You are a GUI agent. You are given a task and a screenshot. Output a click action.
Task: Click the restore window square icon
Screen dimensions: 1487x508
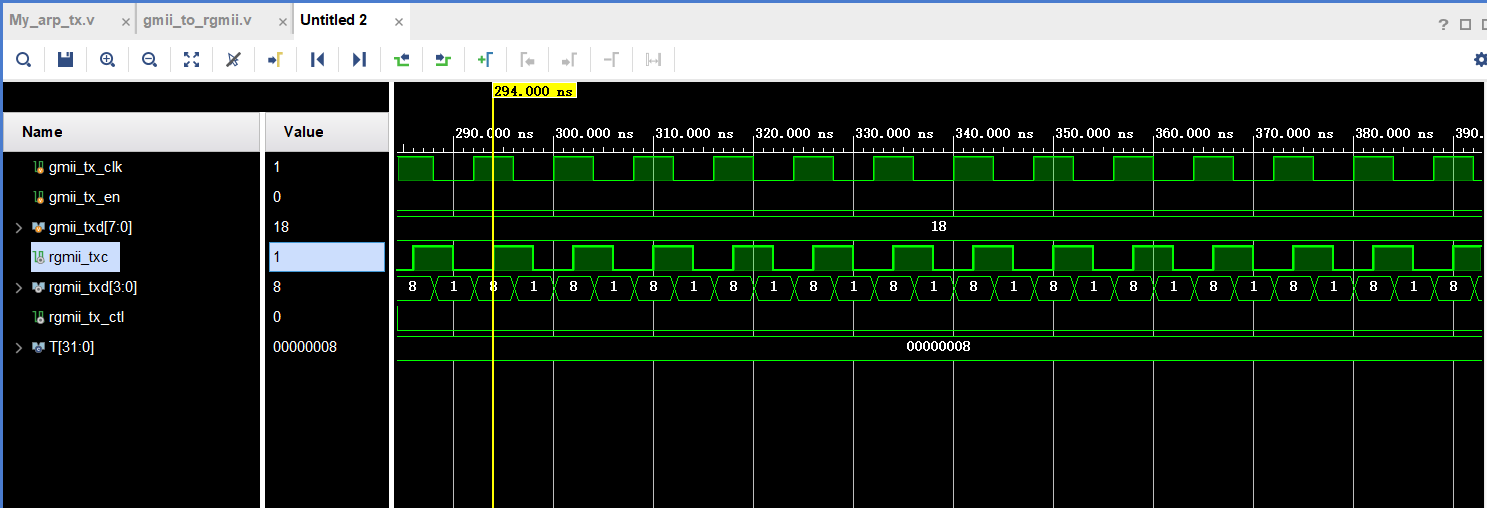click(1466, 24)
